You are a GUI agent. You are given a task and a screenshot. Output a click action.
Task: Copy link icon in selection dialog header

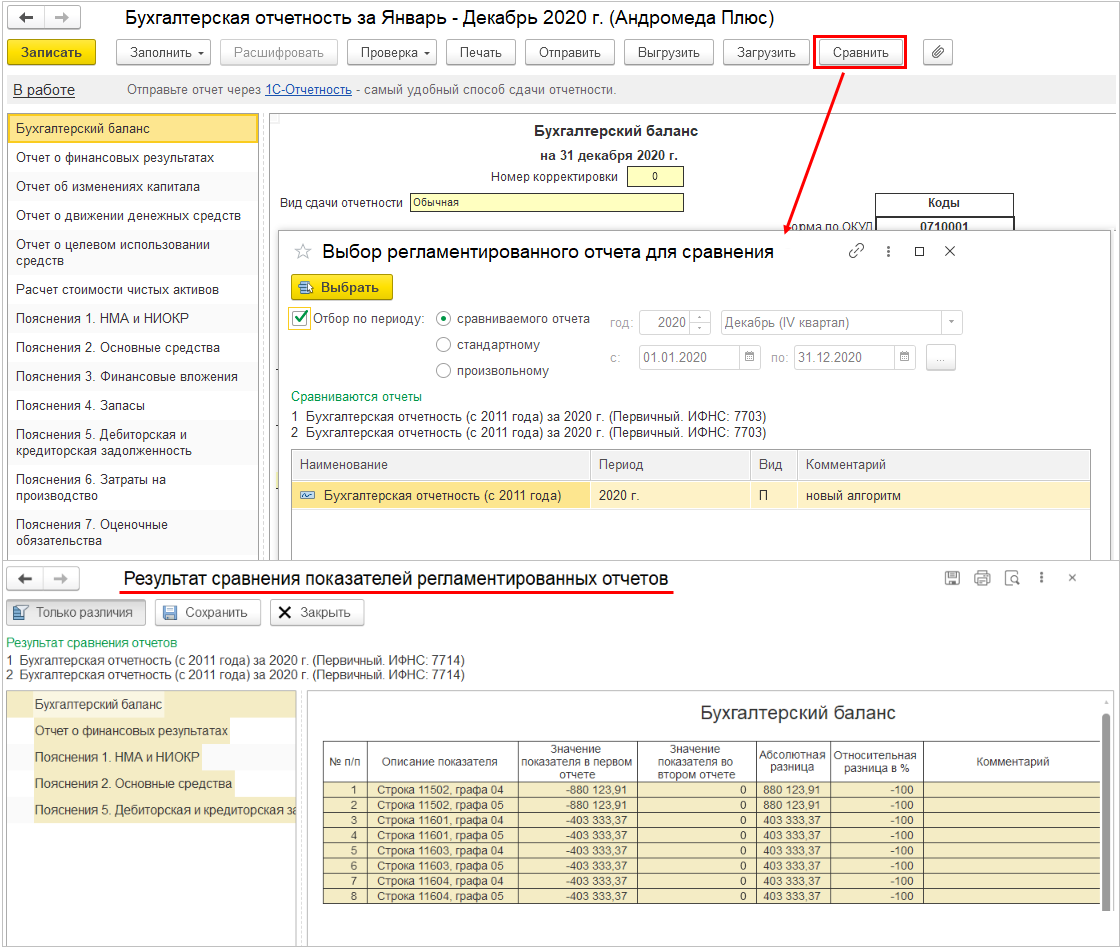point(856,252)
